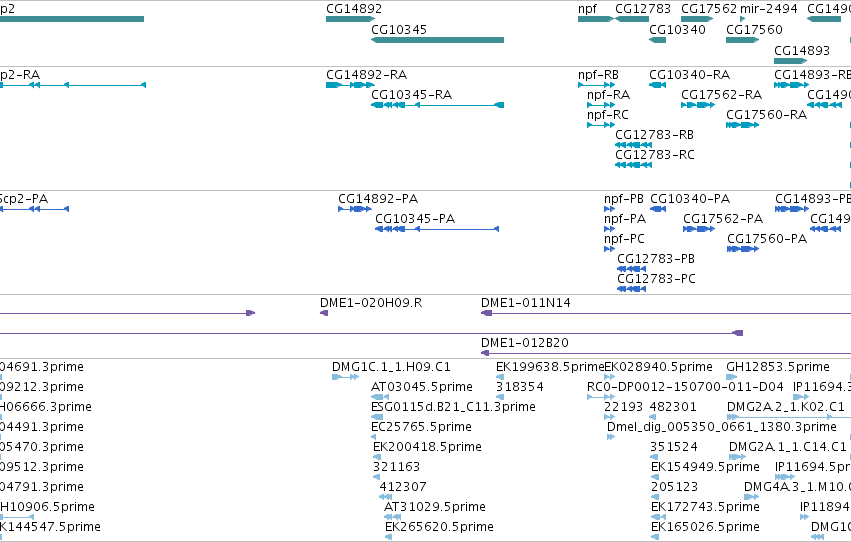The image size is (851, 542).
Task: Select the CG14892 gene bar
Action: click(350, 19)
